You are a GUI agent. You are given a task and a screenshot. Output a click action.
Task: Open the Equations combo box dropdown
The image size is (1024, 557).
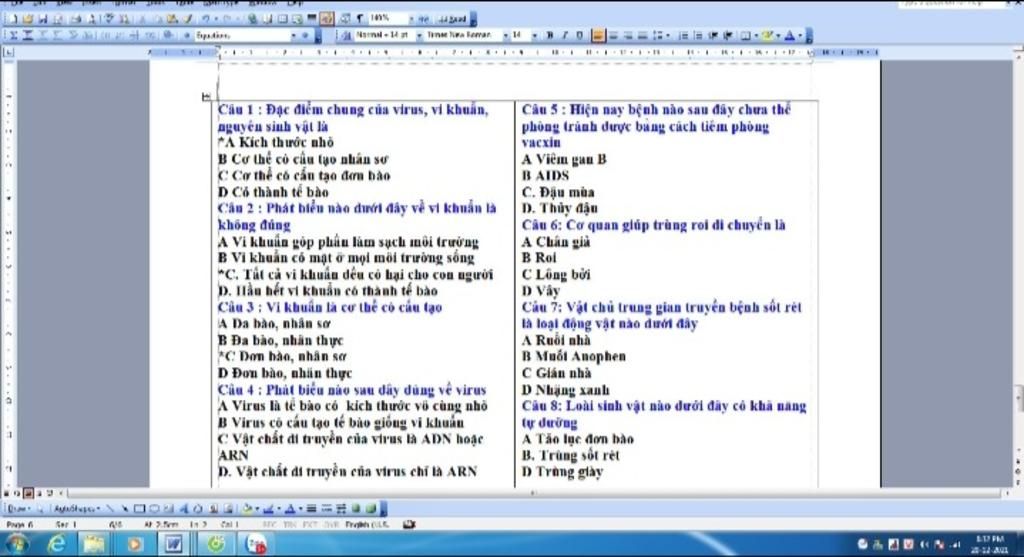pos(294,35)
